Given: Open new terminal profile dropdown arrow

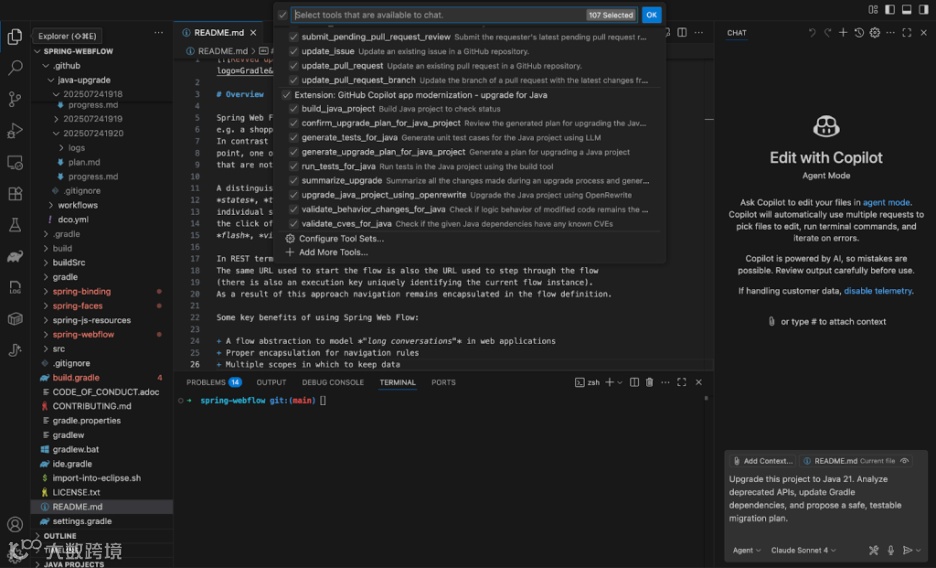Looking at the screenshot, I should click(620, 382).
